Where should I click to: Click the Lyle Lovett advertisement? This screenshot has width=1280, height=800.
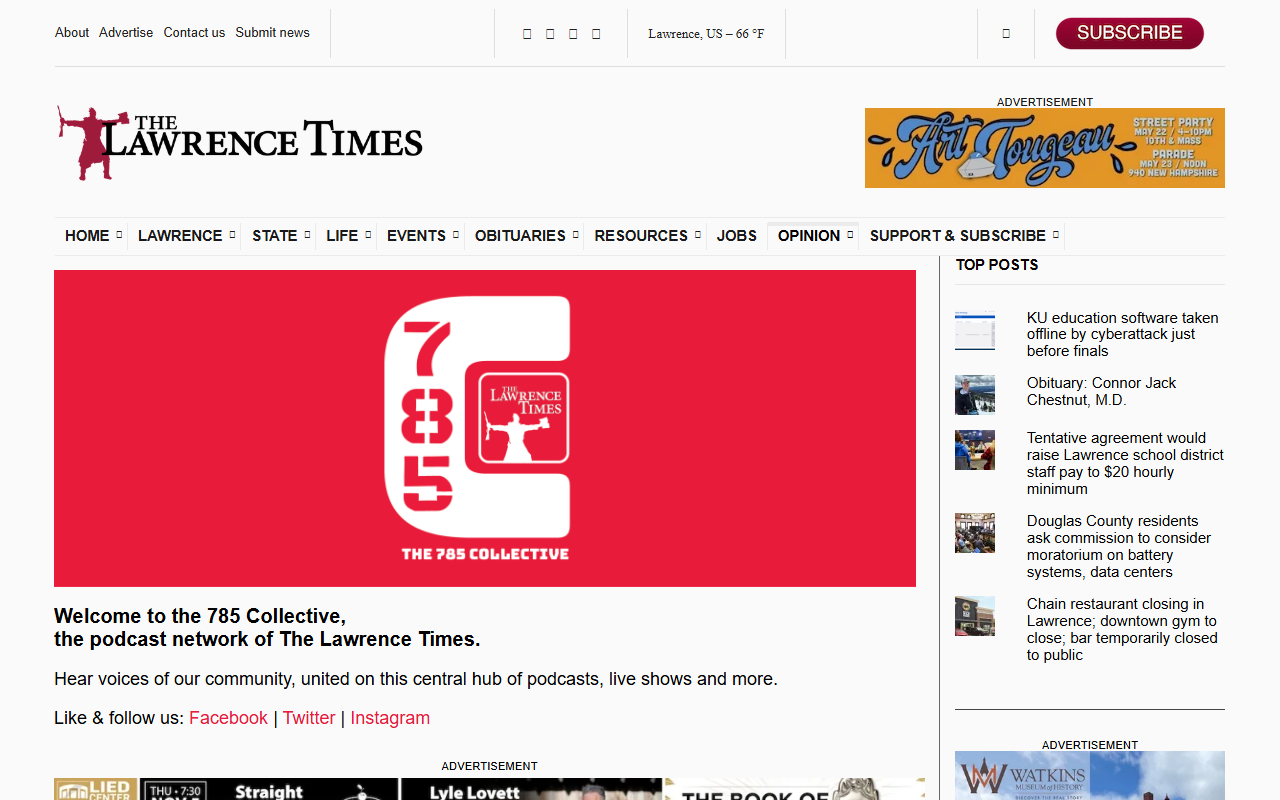[x=532, y=789]
